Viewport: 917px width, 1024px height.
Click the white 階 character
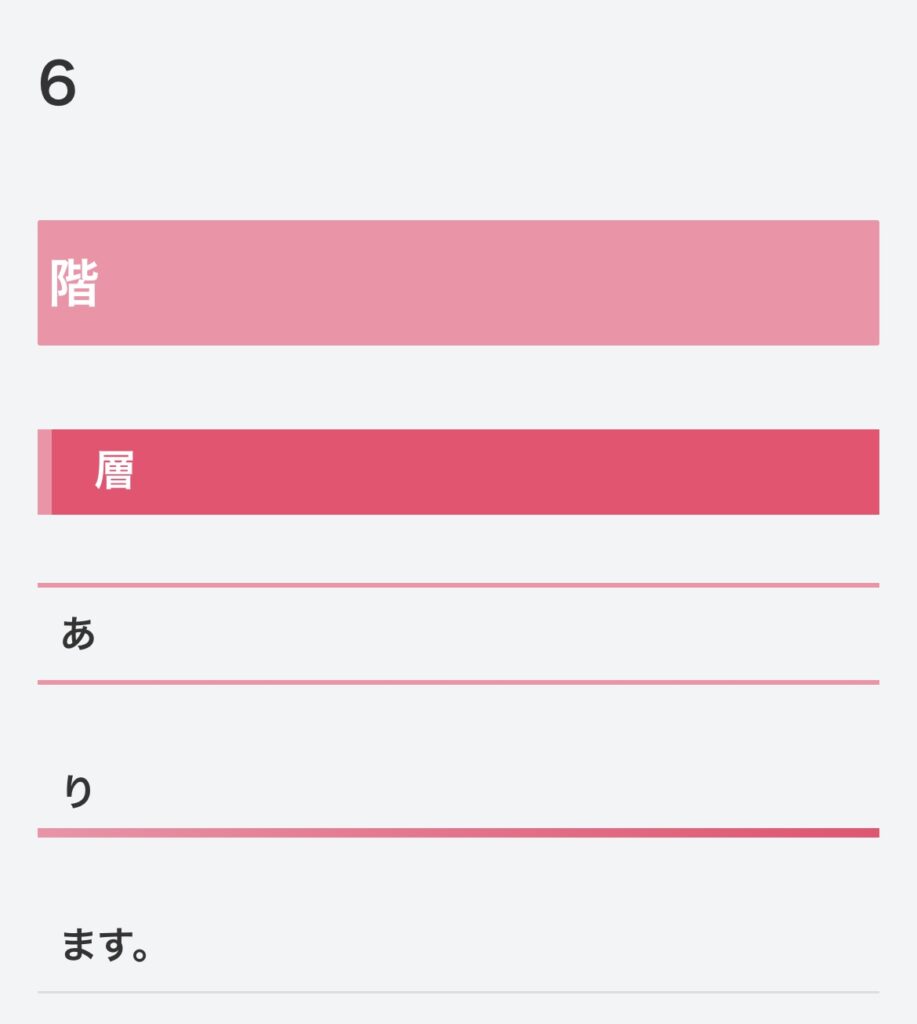click(74, 284)
